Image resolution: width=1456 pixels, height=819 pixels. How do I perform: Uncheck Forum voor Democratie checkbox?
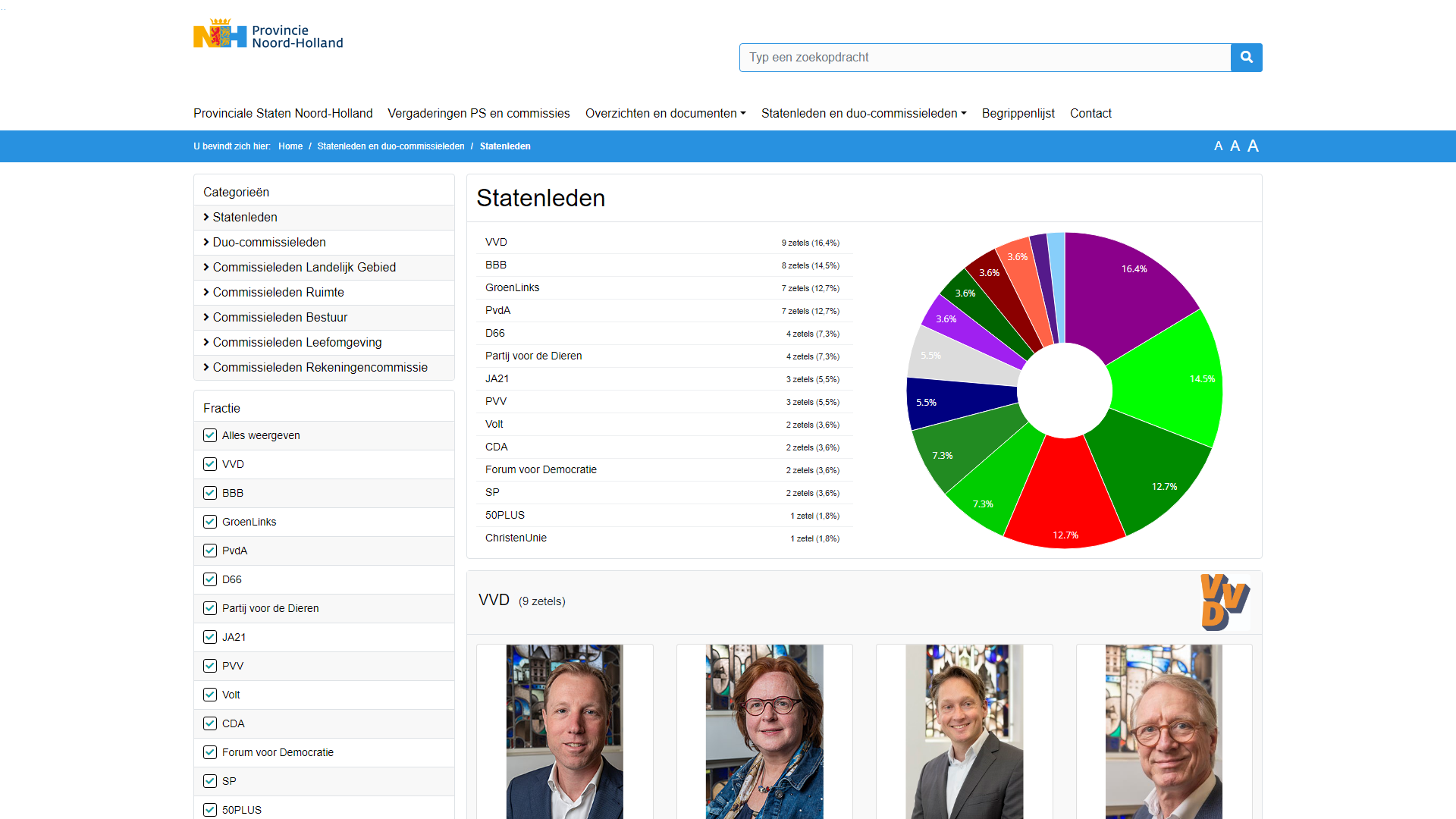(210, 752)
